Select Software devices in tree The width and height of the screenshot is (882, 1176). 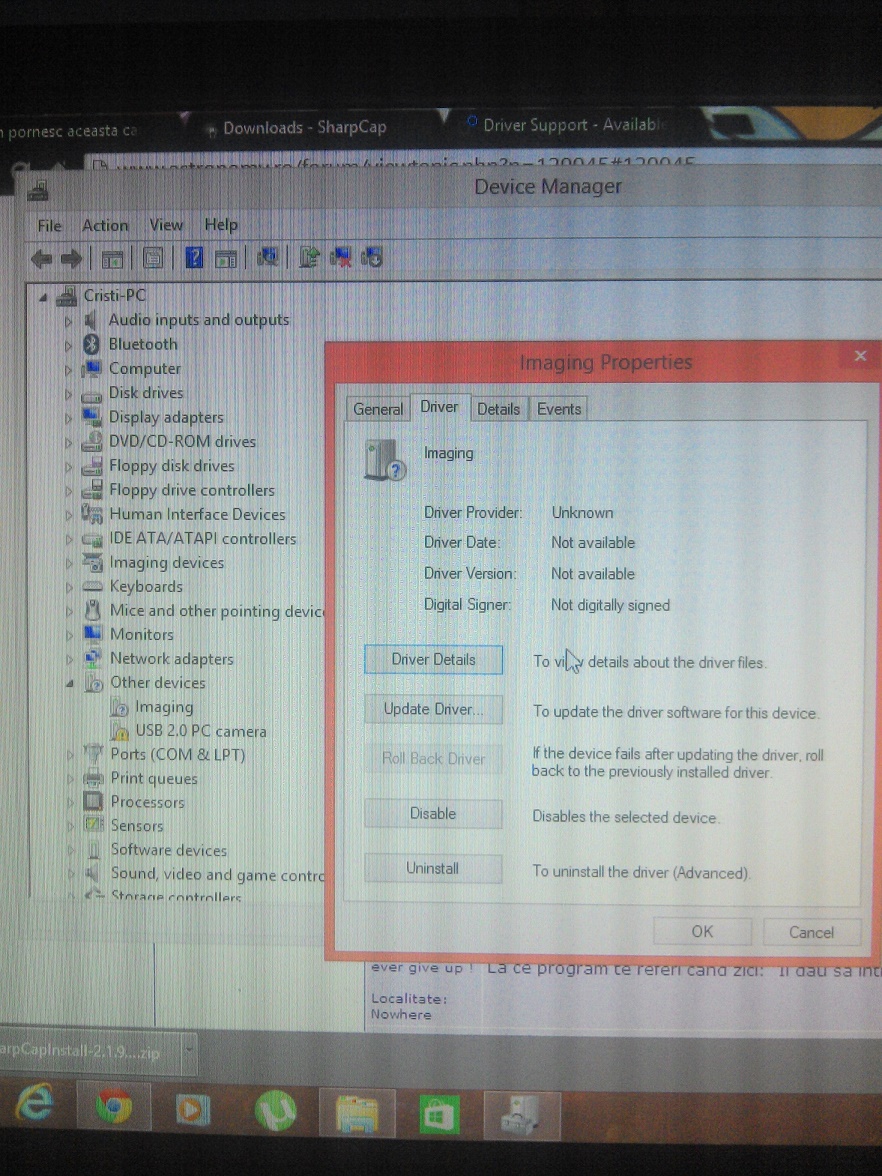169,850
